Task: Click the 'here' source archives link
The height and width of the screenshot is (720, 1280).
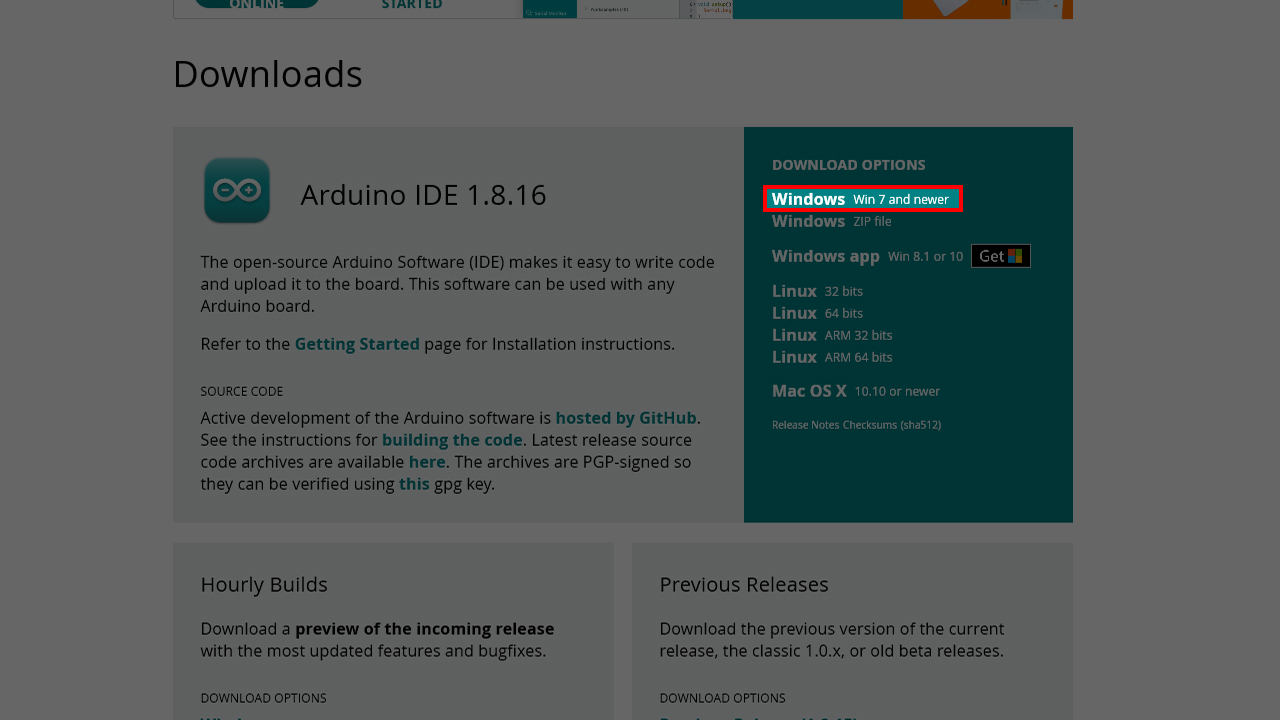Action: point(427,462)
